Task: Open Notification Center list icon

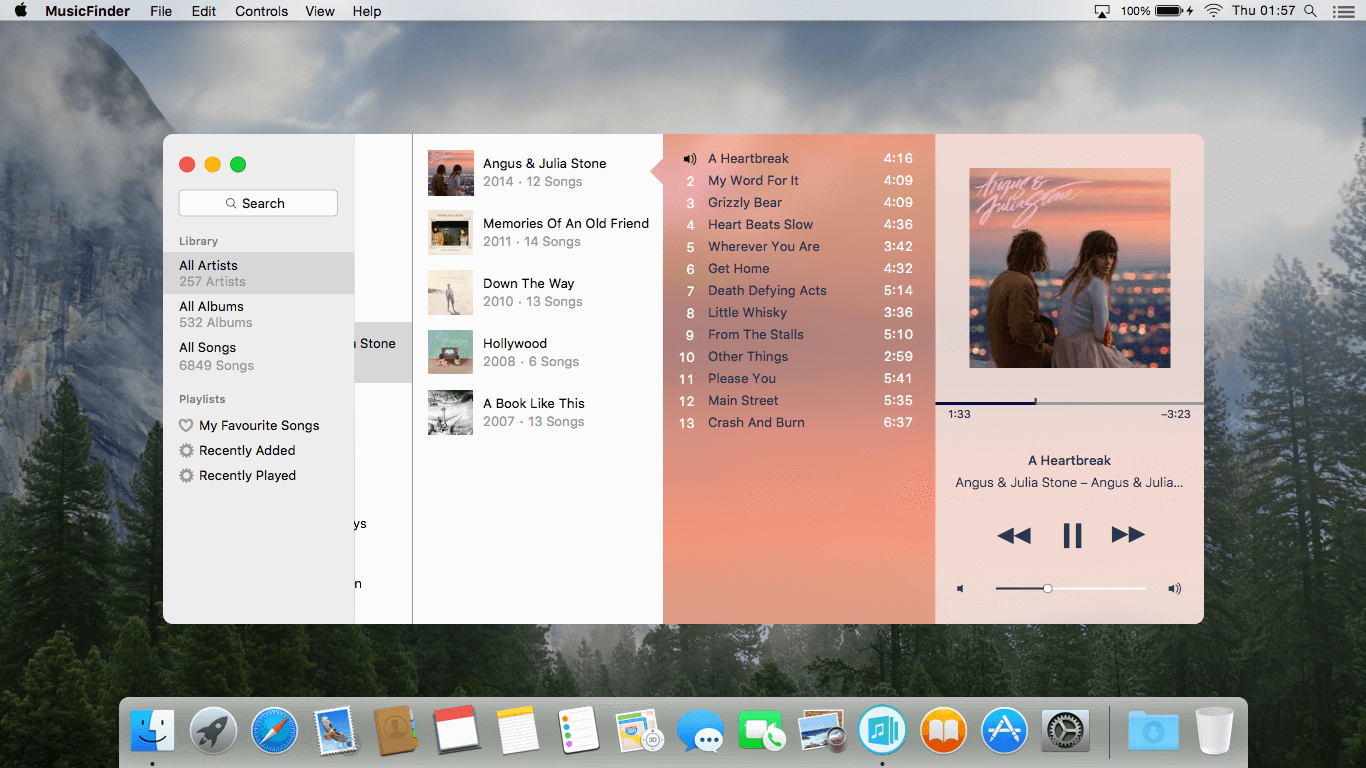Action: pos(1343,11)
